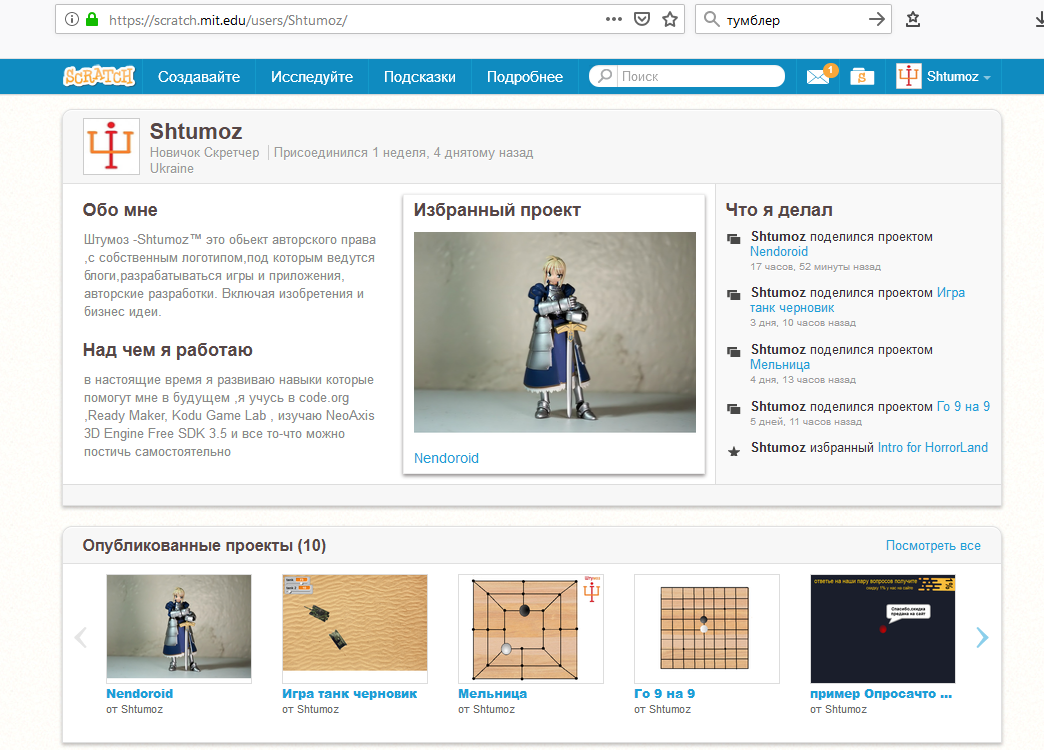Click the Го 9 на 9 project title
This screenshot has width=1044, height=750.
(x=664, y=693)
